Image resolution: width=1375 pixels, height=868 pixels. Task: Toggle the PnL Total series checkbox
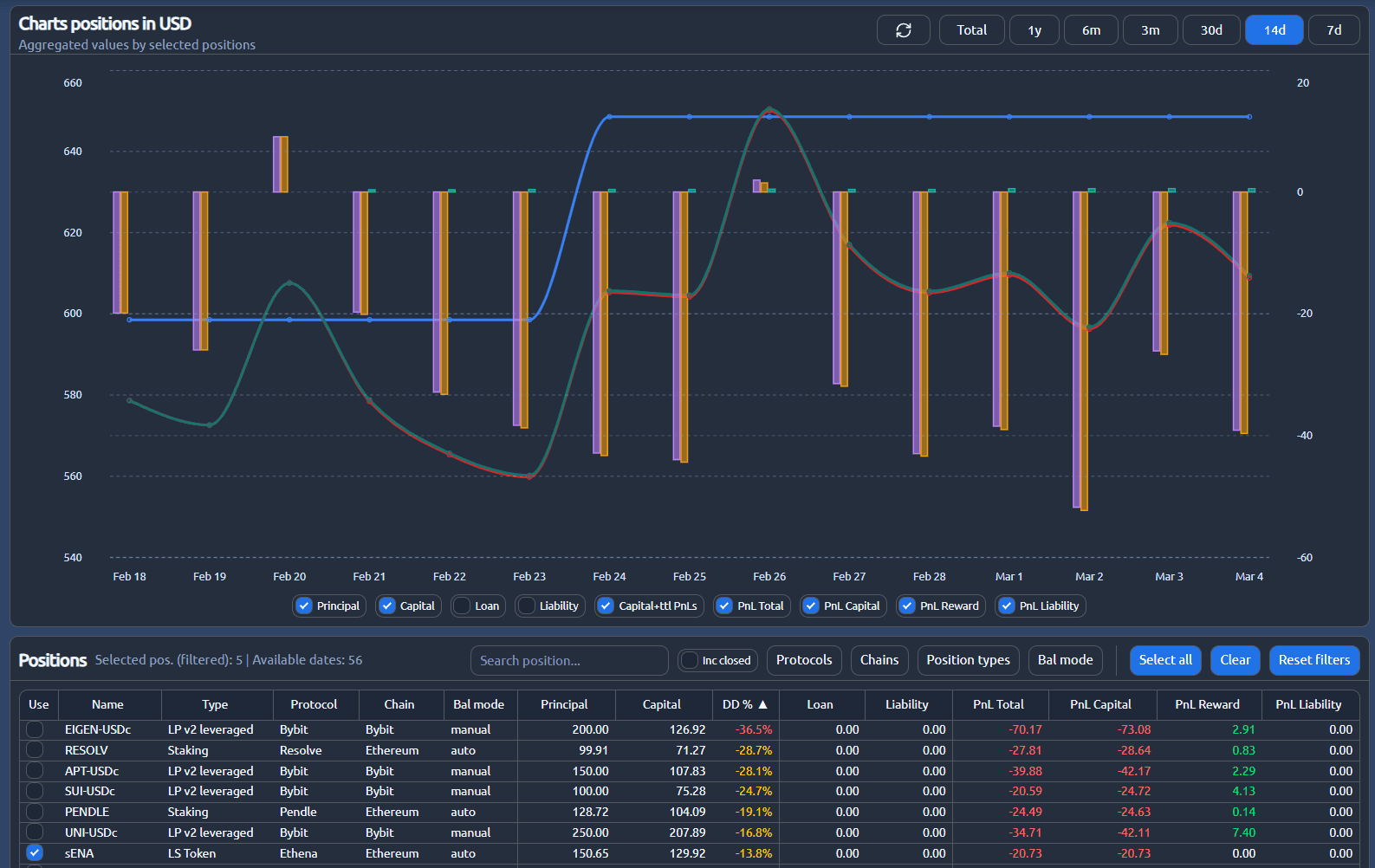click(x=724, y=606)
